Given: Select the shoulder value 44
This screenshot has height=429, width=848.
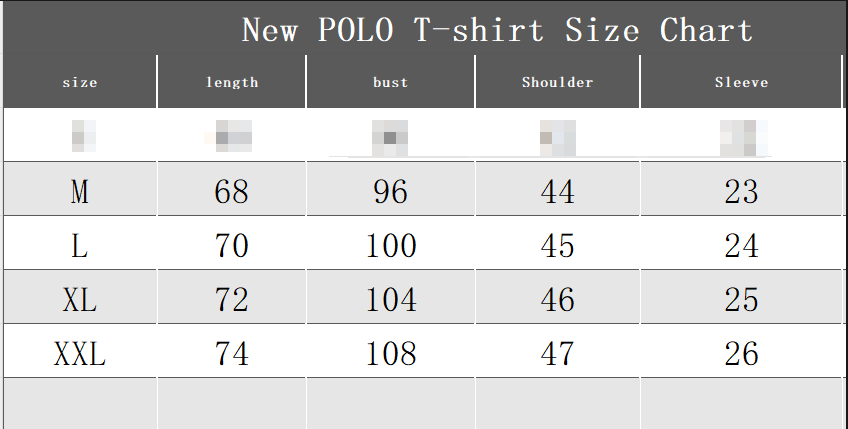Looking at the screenshot, I should pyautogui.click(x=558, y=192).
